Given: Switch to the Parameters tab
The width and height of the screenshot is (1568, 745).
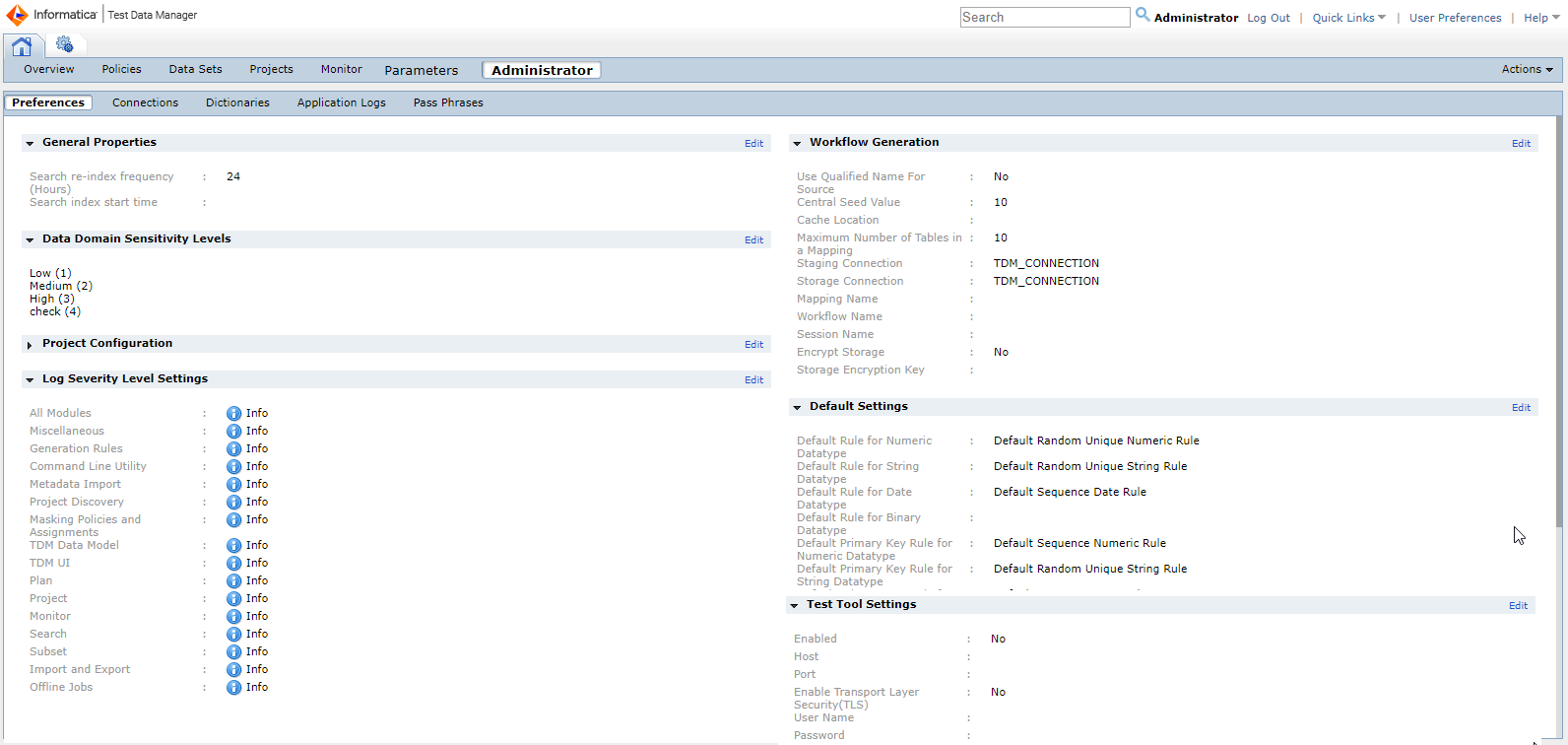Looking at the screenshot, I should coord(422,70).
